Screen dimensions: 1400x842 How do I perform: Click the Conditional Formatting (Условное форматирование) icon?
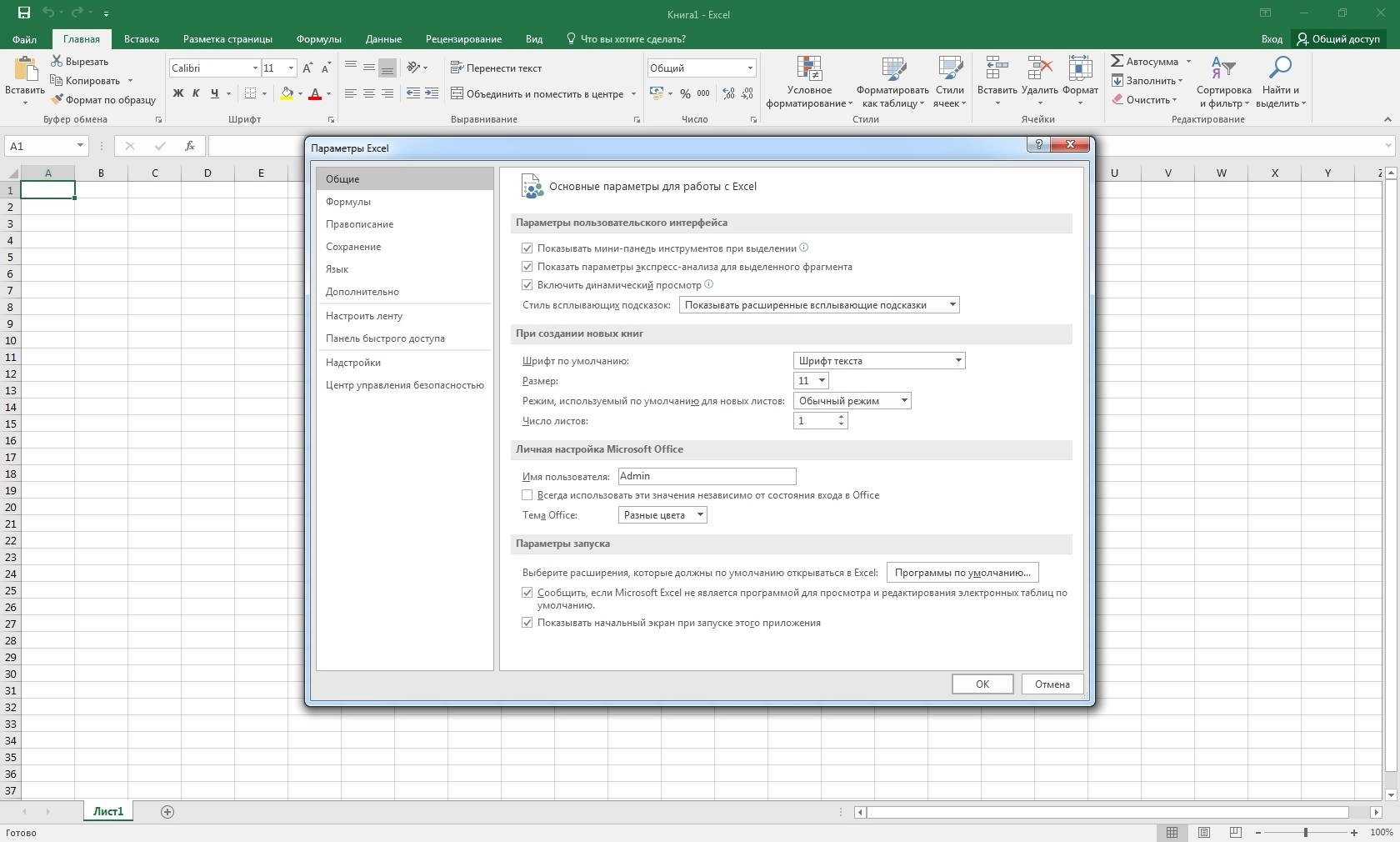[809, 69]
